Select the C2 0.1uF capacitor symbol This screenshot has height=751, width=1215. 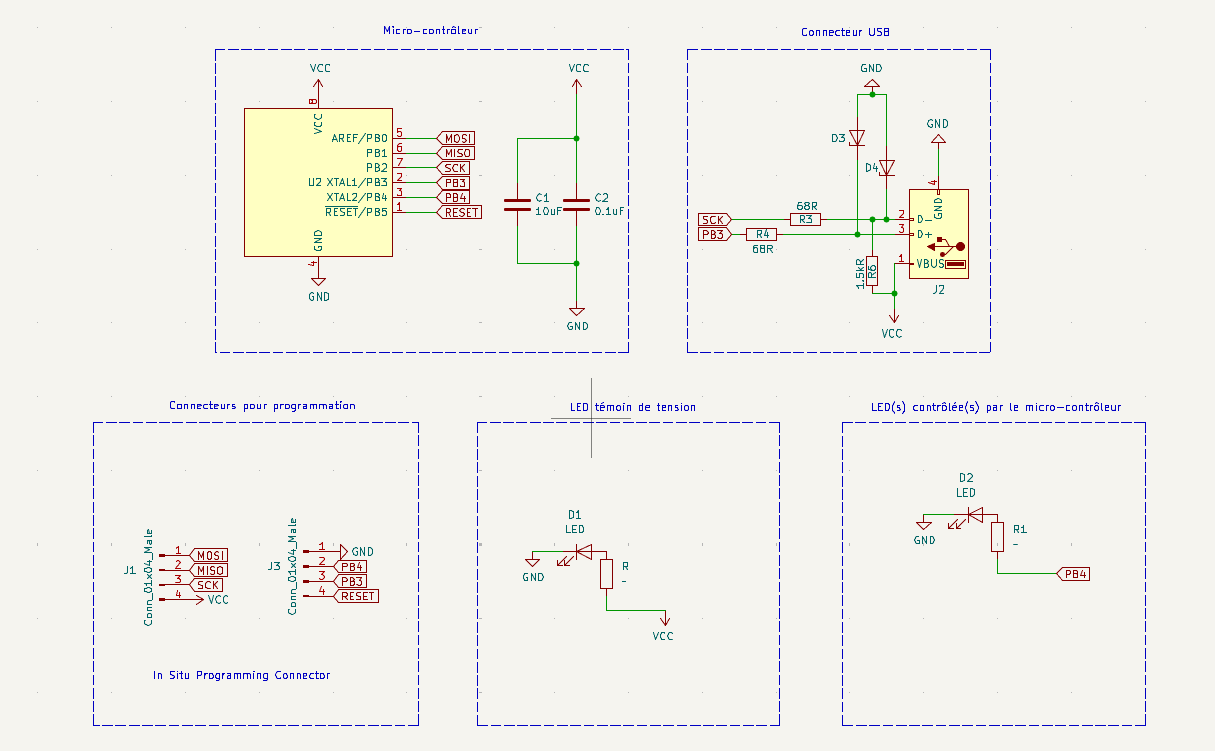pos(576,205)
